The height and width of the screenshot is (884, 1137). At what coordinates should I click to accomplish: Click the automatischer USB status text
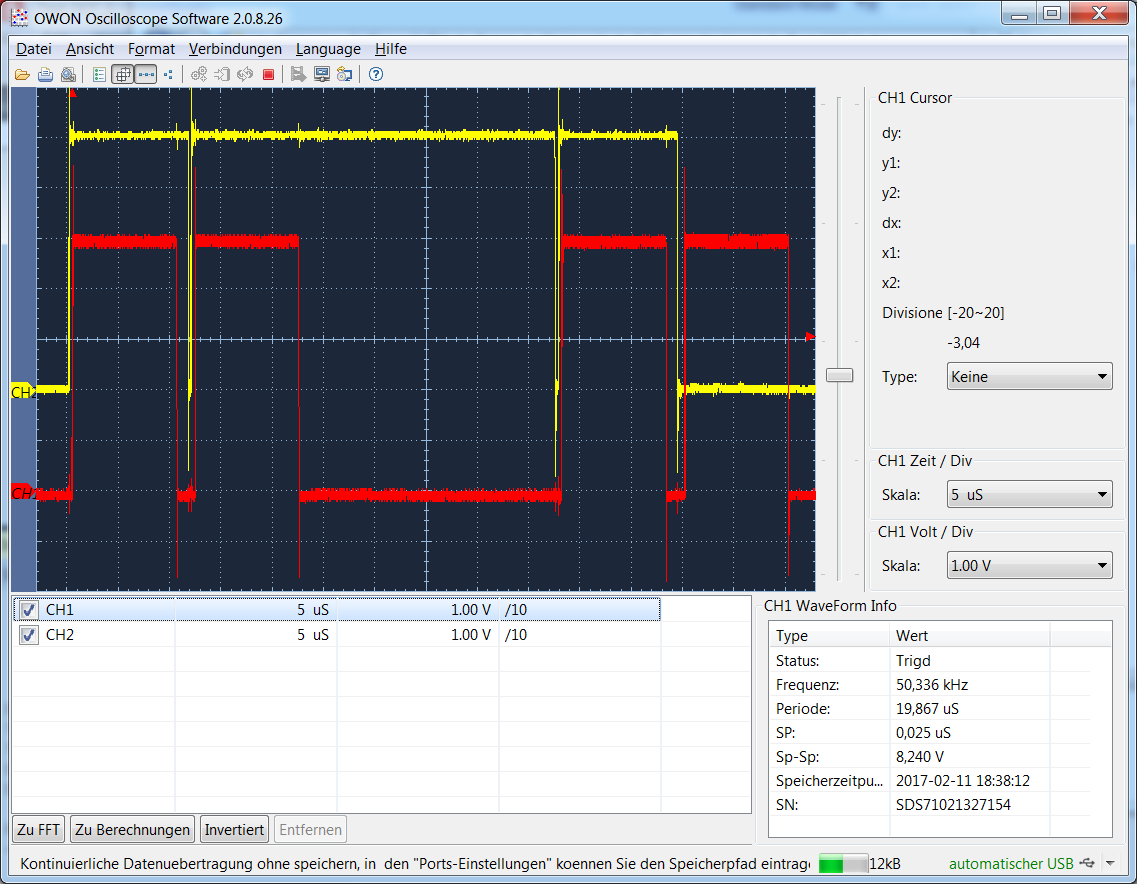[1011, 864]
